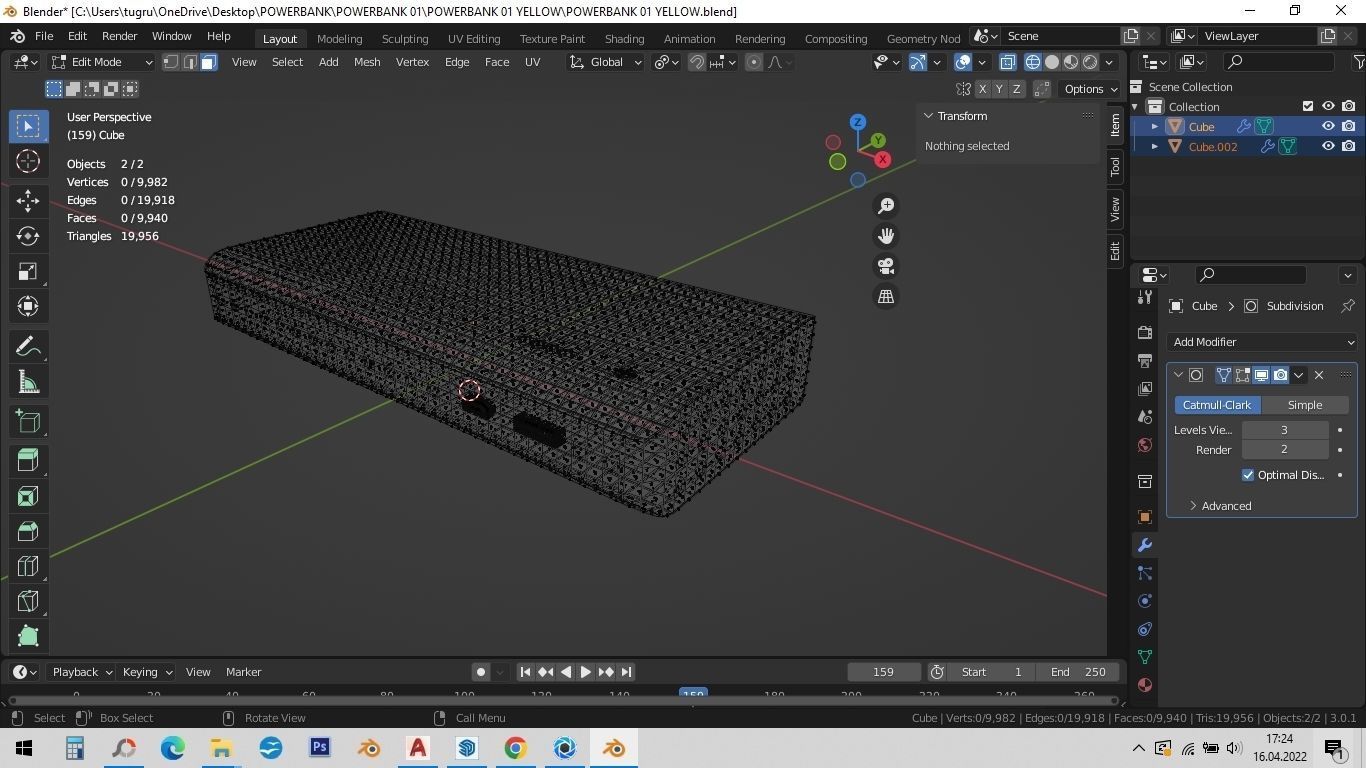
Task: Switch to the Modeling workspace tab
Action: 339,39
